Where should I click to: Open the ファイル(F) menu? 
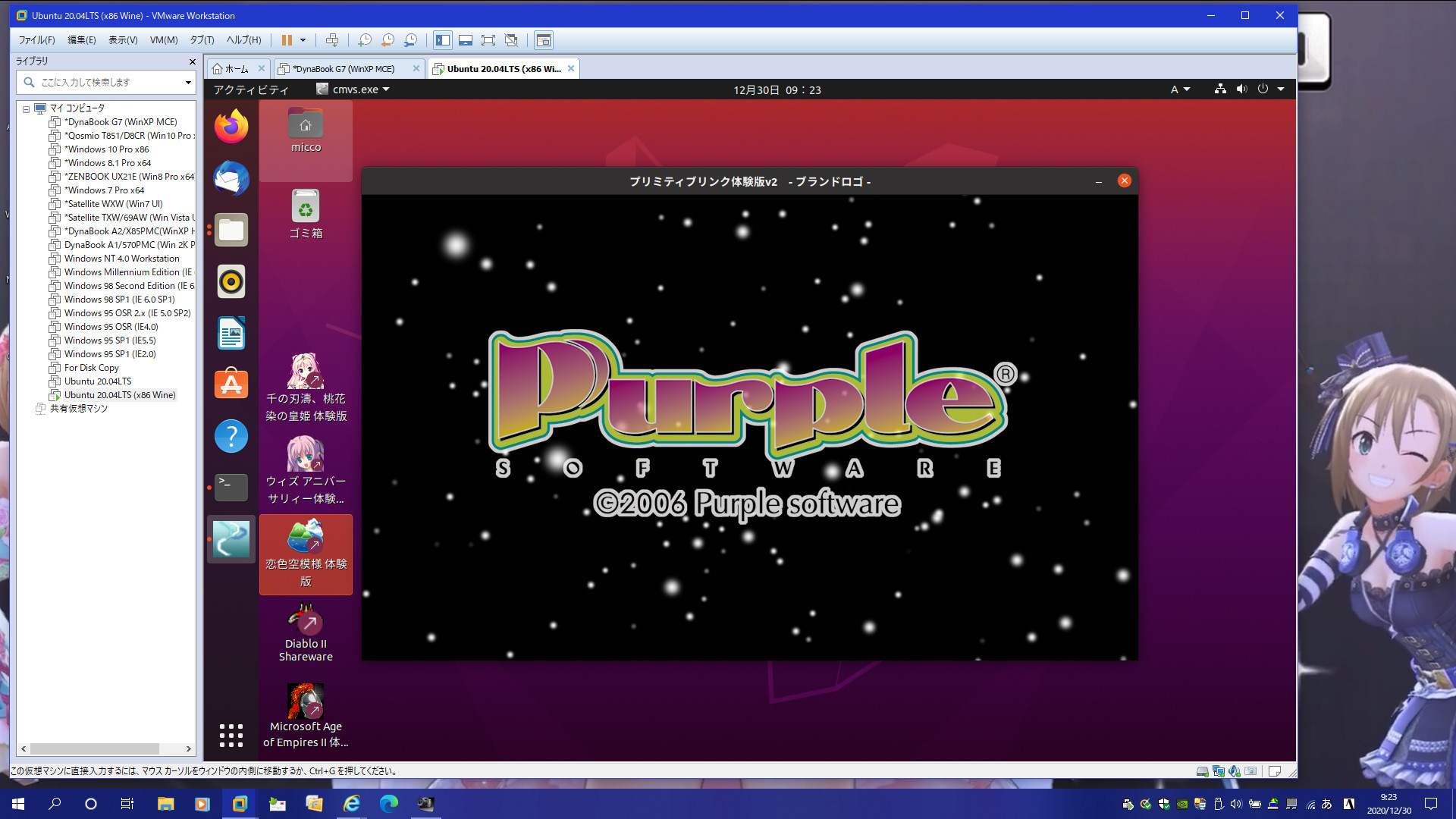pos(36,40)
